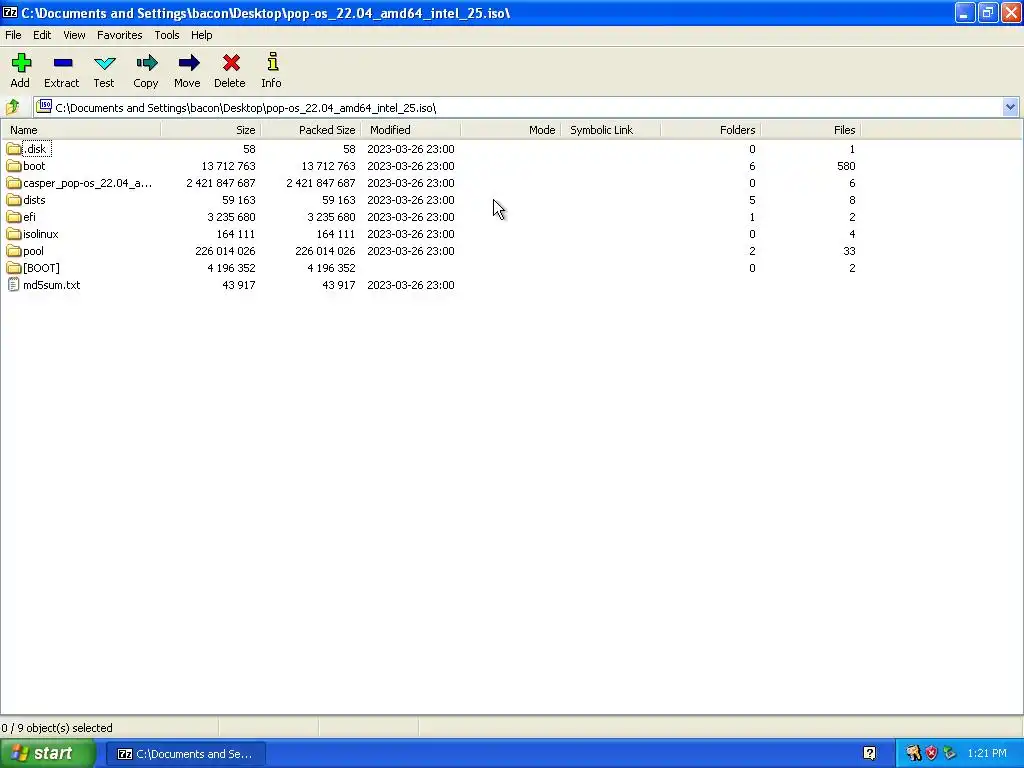Select the pool folder icon

pyautogui.click(x=13, y=251)
